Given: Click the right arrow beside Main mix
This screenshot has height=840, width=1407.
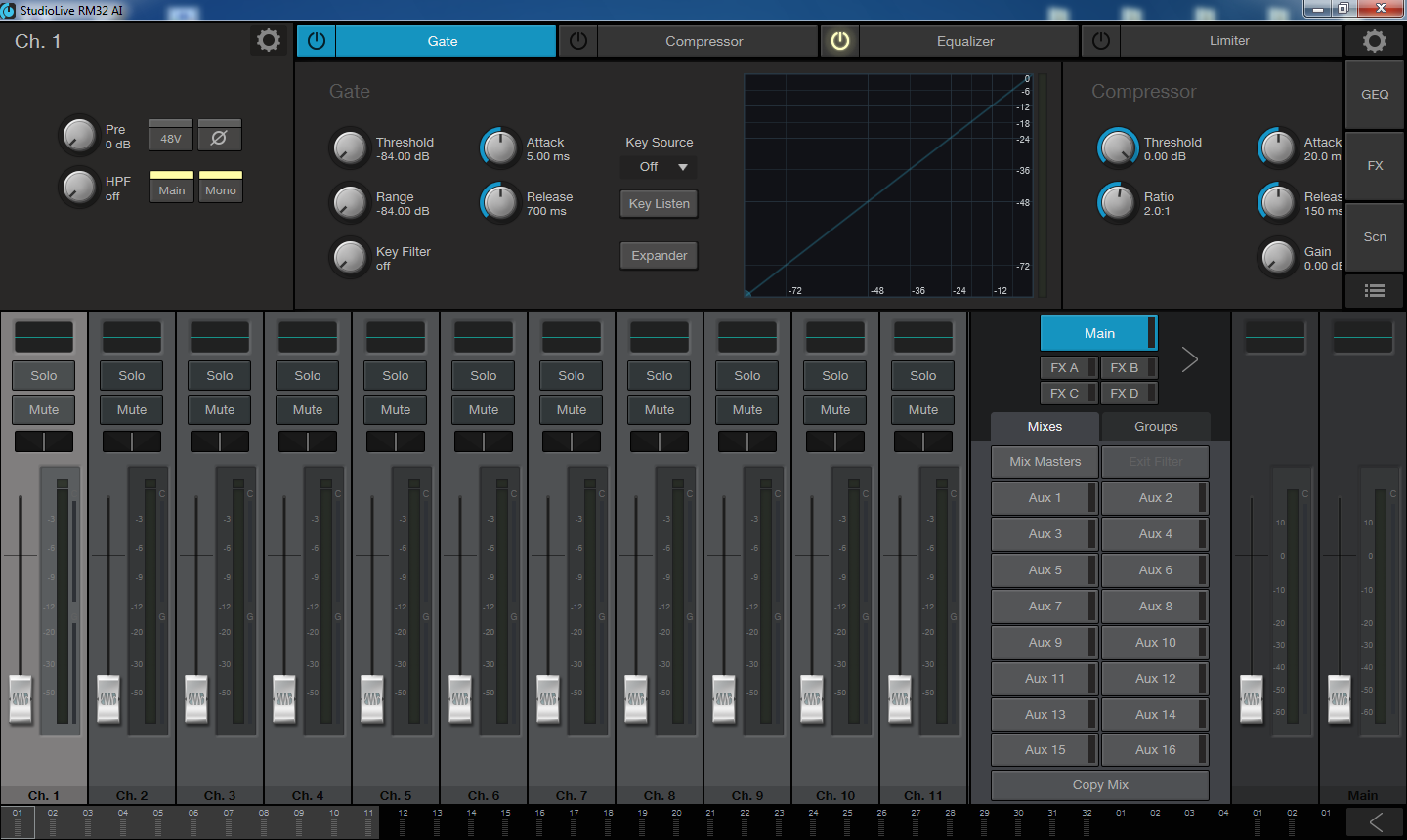Looking at the screenshot, I should click(1189, 359).
